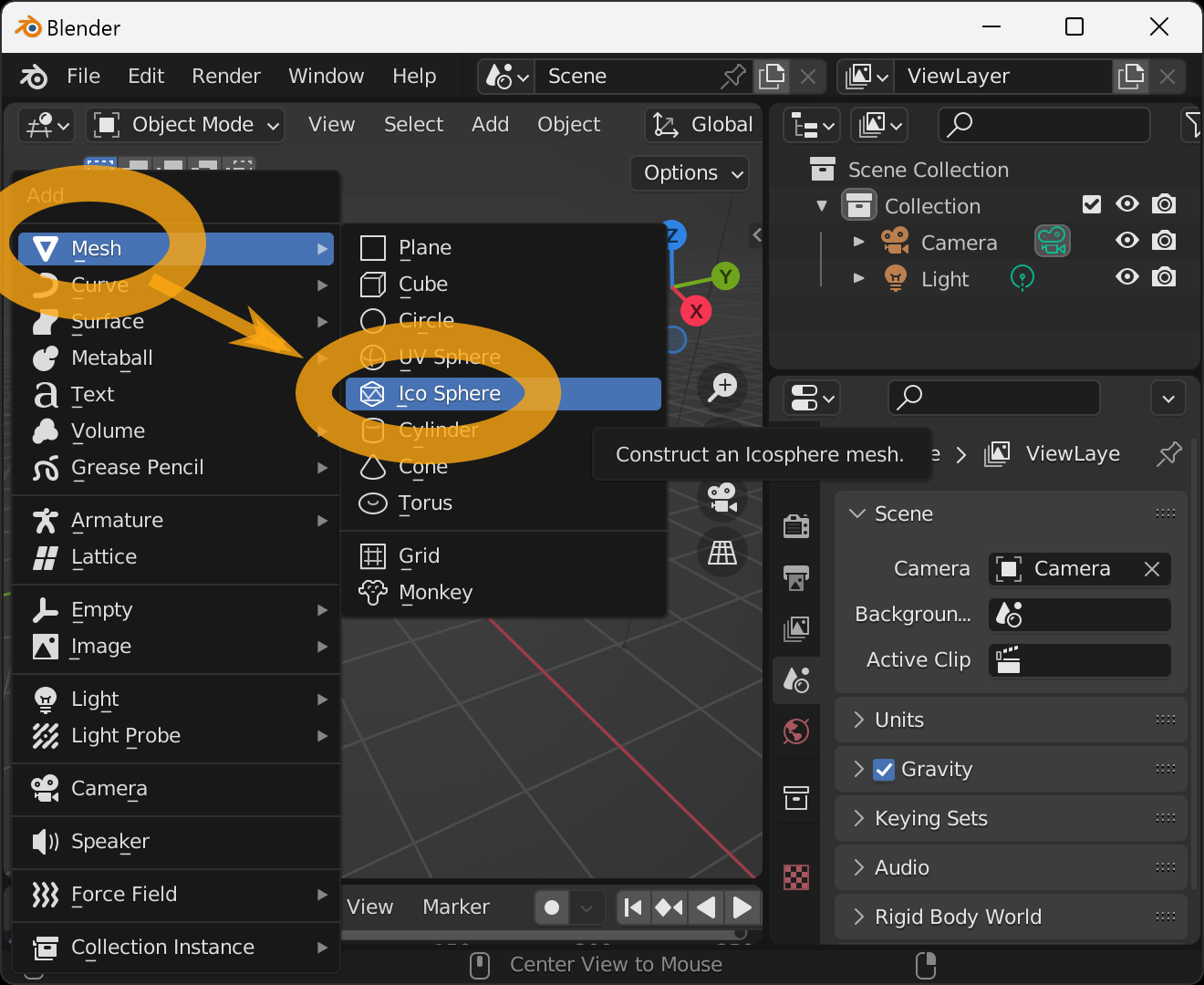Open the Grease Pencil submenu
1204x985 pixels.
click(176, 468)
